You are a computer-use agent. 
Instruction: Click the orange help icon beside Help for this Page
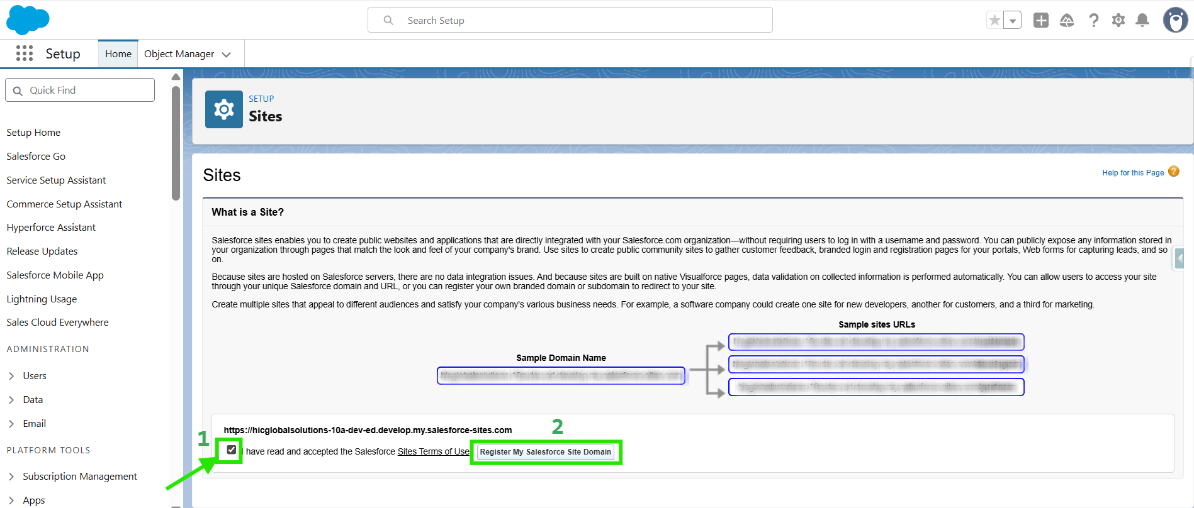(x=1173, y=171)
